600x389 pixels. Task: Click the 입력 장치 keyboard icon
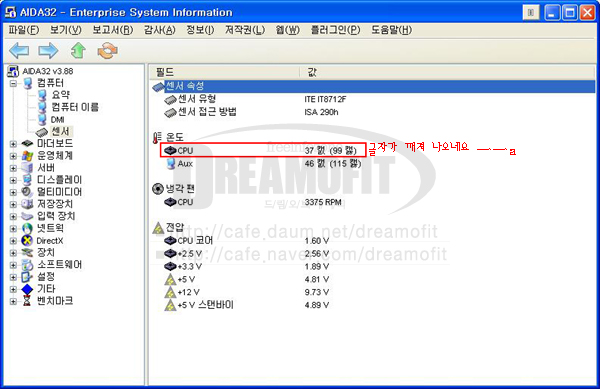point(27,216)
